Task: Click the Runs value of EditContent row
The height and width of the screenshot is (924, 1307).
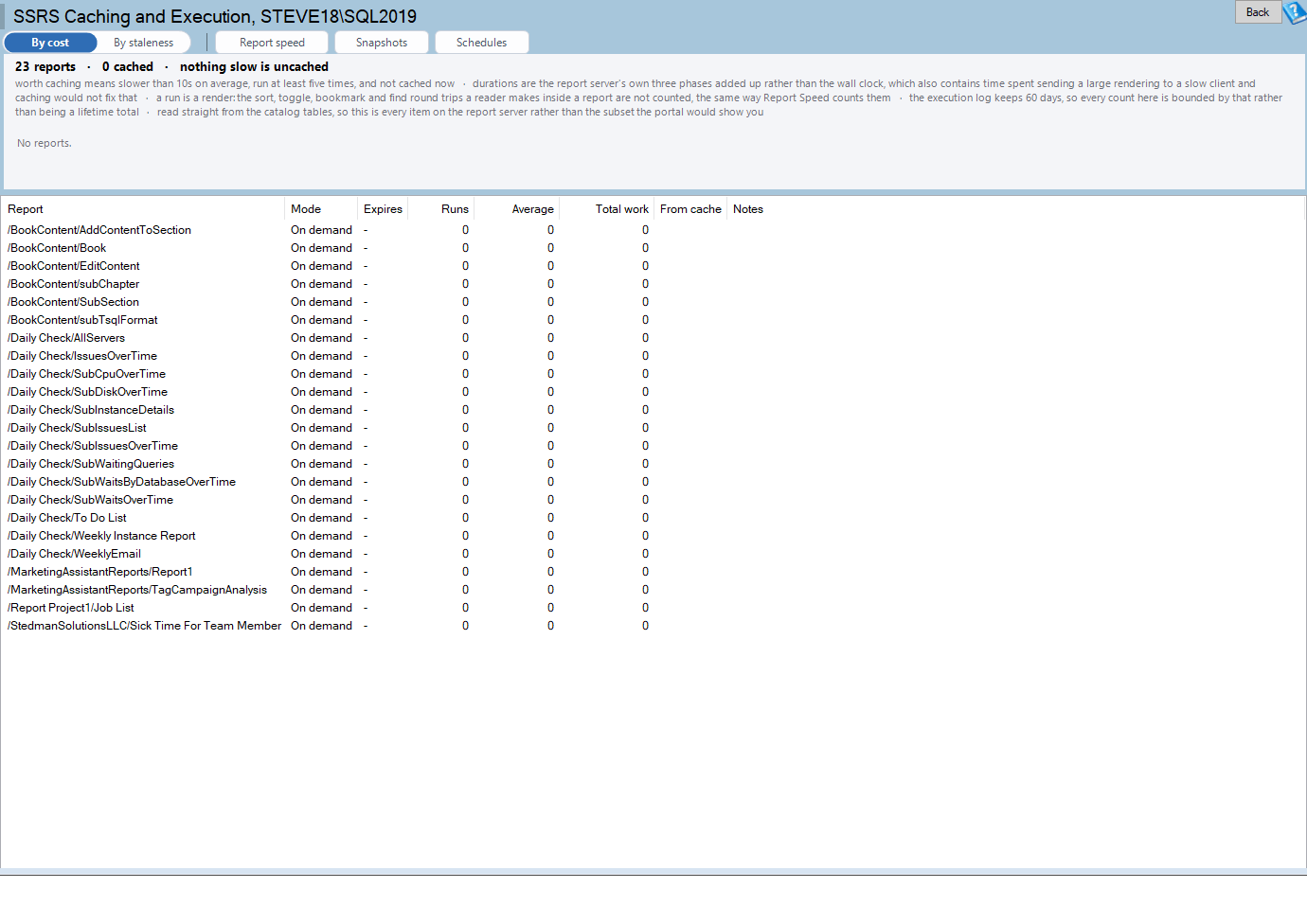Action: tap(465, 266)
